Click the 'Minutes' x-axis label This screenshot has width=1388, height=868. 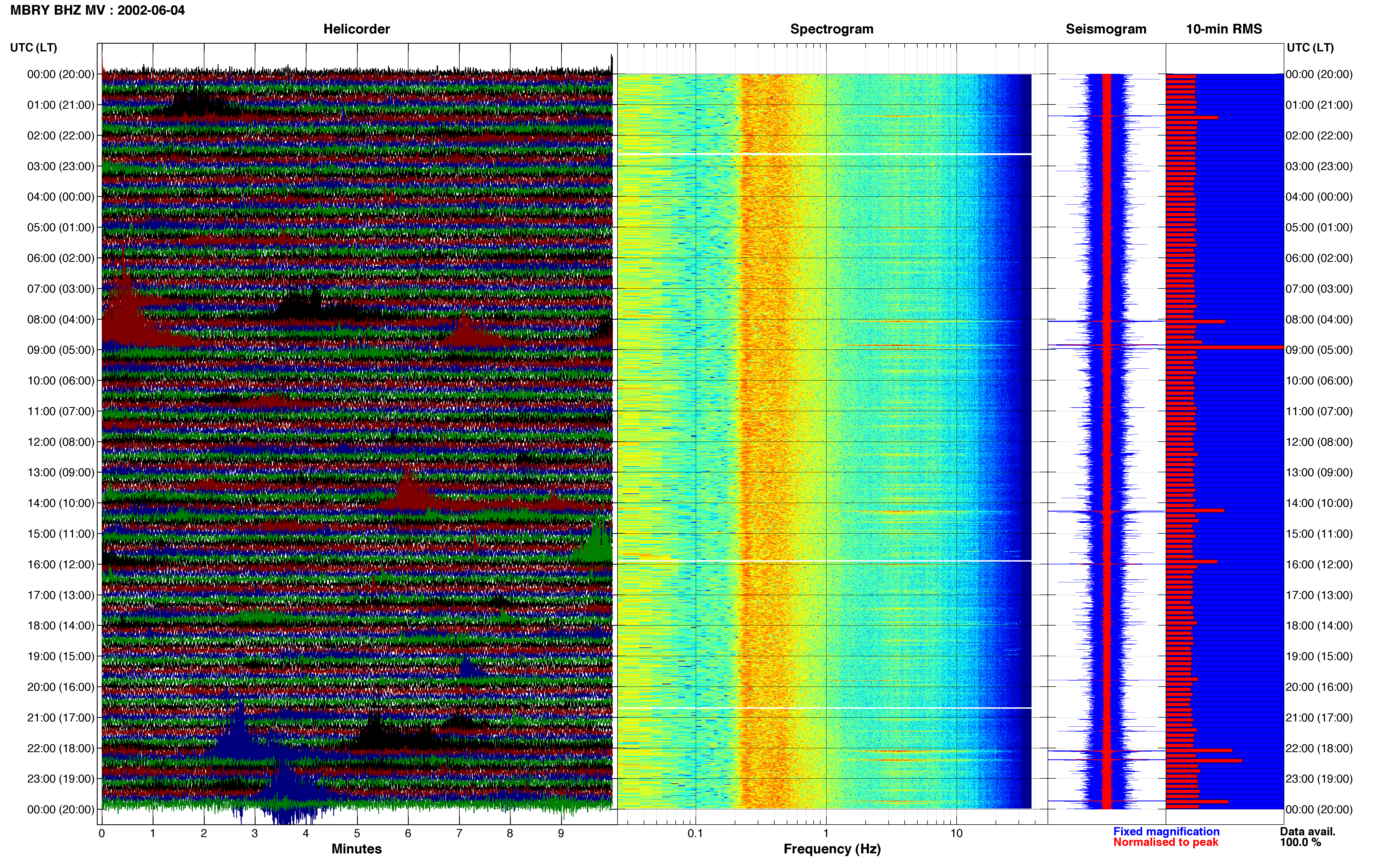(356, 849)
